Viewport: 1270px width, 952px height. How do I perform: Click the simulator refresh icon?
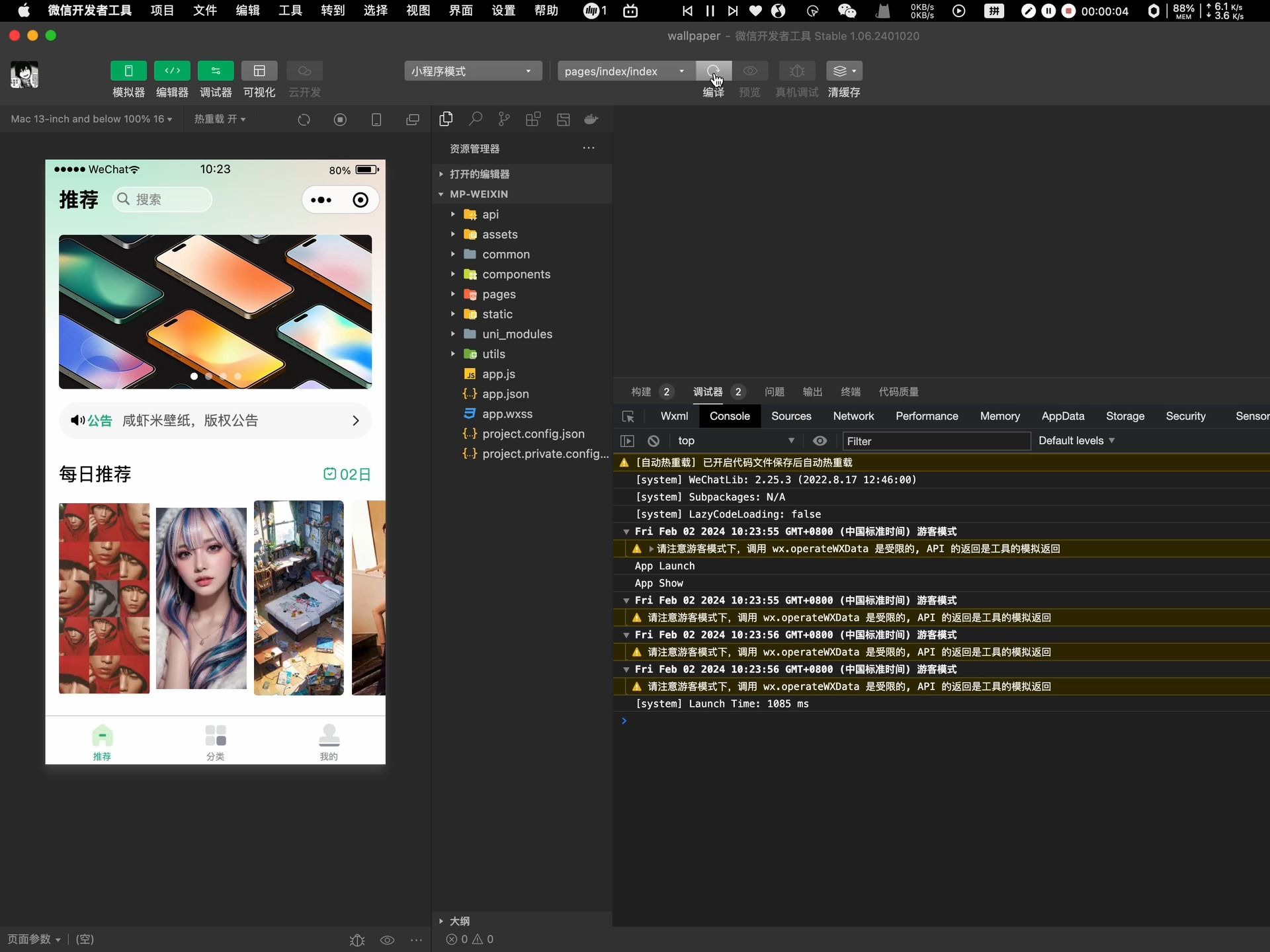(304, 120)
